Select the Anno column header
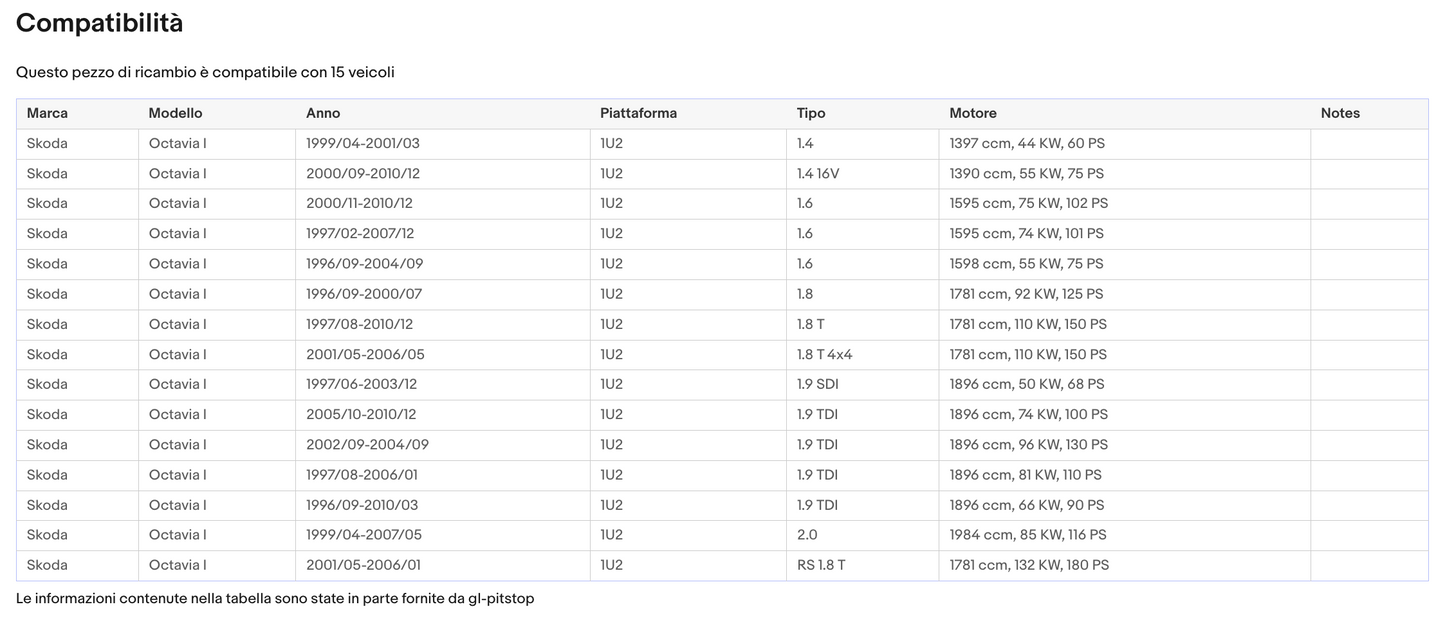 (x=323, y=113)
